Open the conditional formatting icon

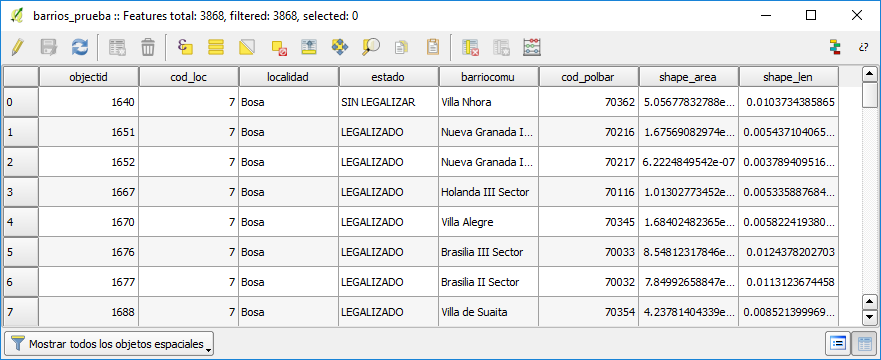(835, 47)
